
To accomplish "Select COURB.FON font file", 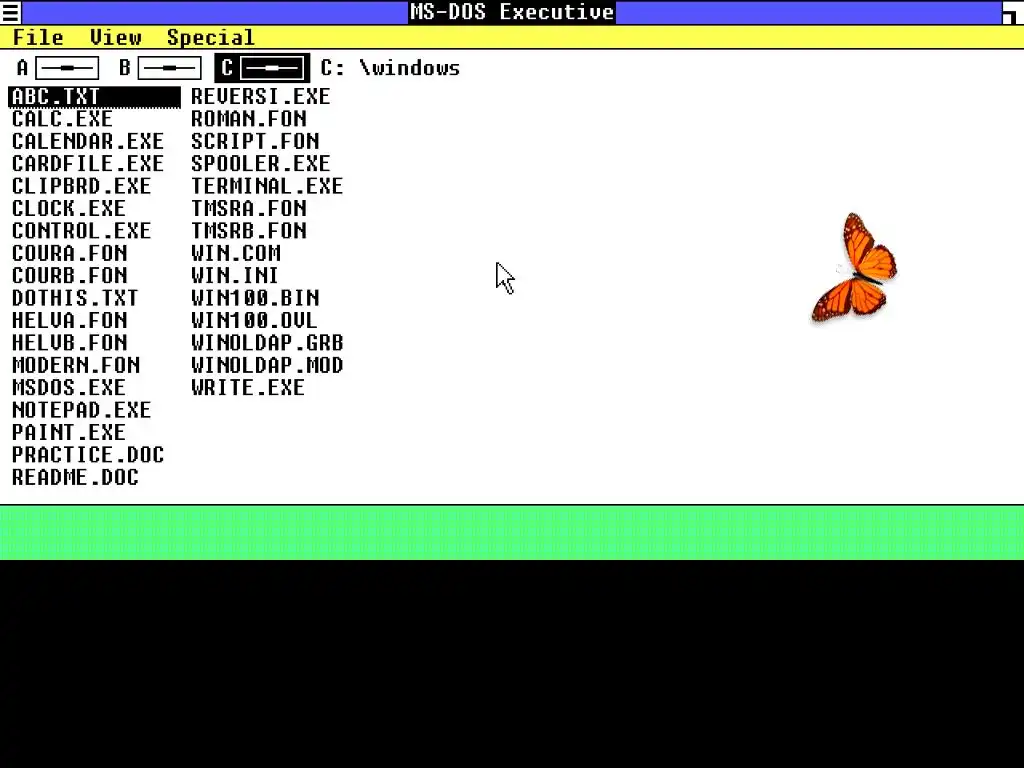I will [69, 276].
